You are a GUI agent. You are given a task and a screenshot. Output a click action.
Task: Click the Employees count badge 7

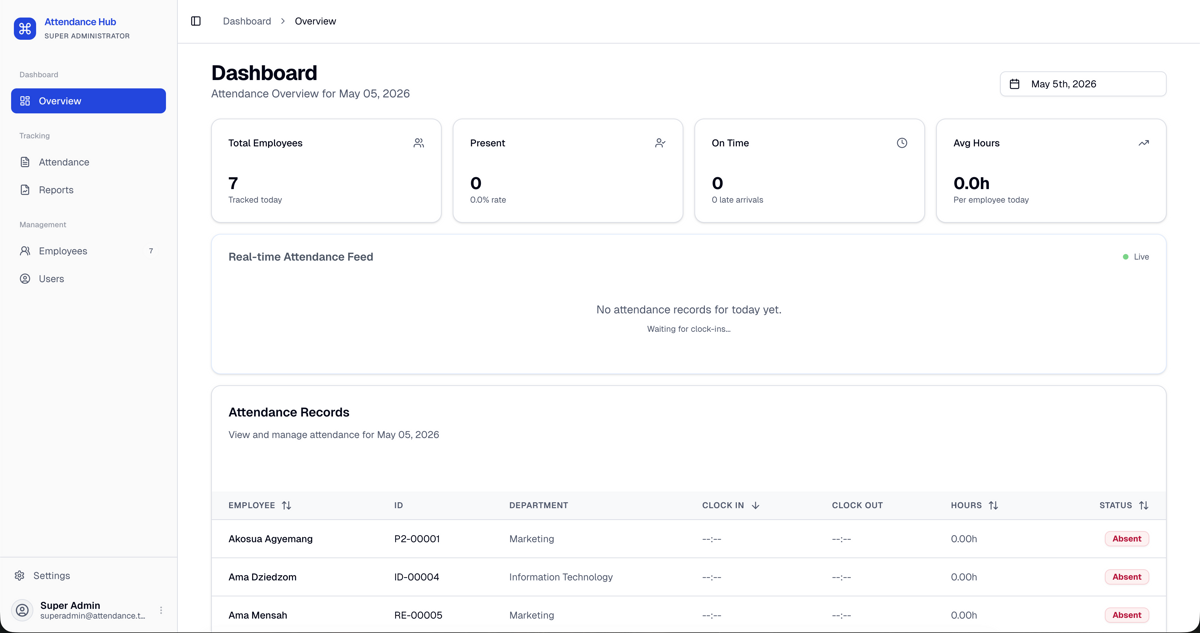(151, 251)
